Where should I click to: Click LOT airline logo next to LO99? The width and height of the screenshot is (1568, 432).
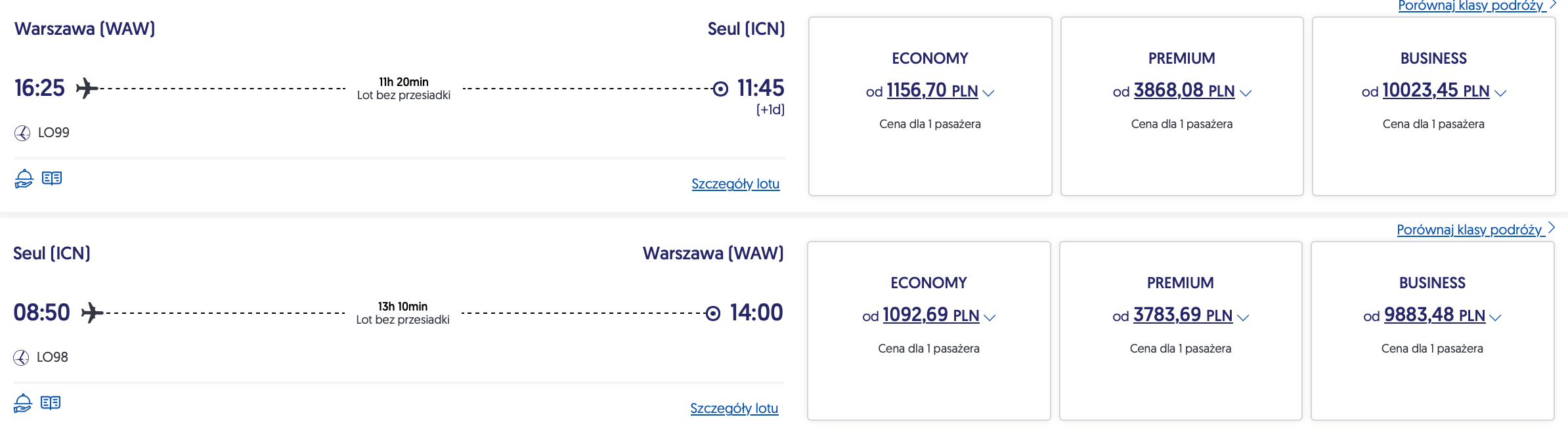pos(22,133)
